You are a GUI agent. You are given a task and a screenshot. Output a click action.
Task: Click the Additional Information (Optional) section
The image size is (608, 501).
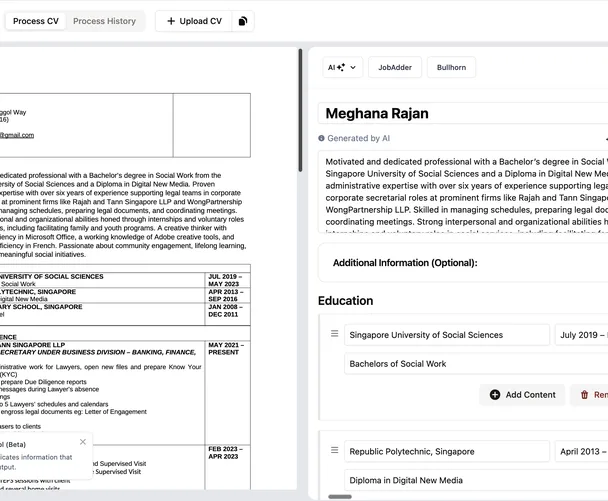pos(463,263)
